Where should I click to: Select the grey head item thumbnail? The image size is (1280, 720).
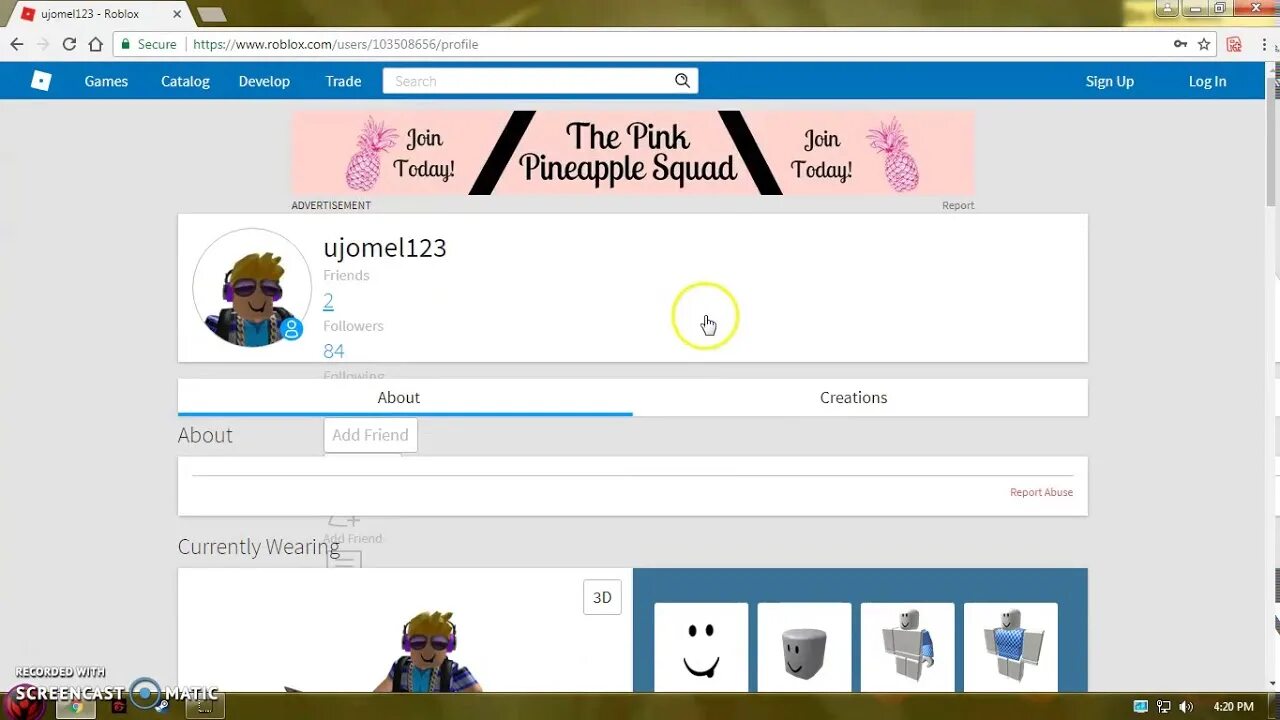(804, 647)
